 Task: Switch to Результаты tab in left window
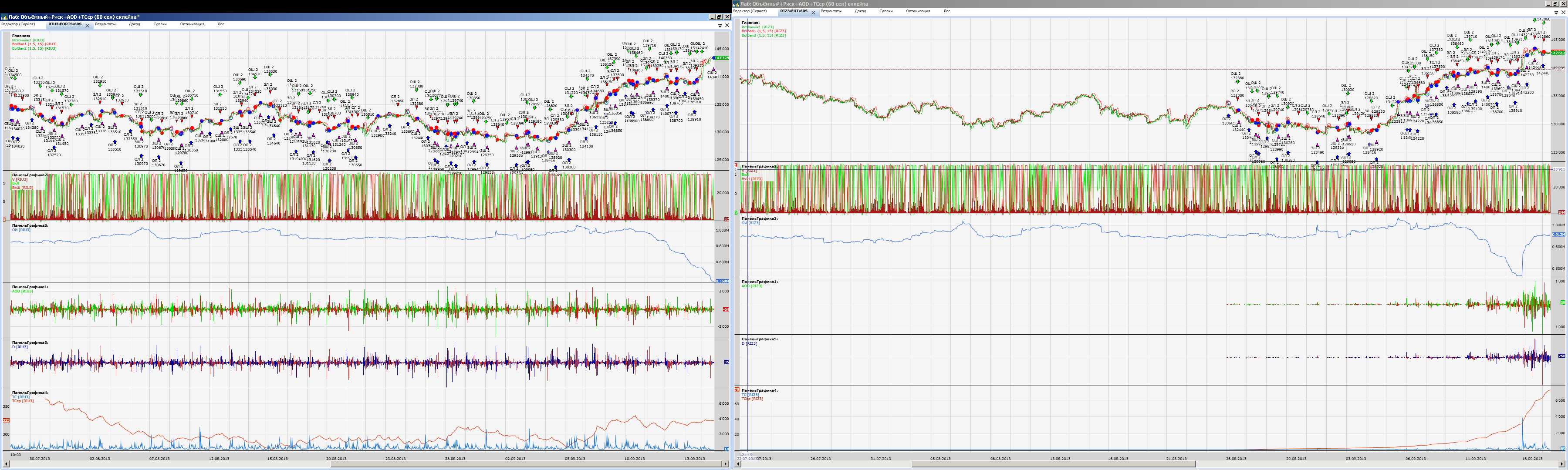(105, 24)
